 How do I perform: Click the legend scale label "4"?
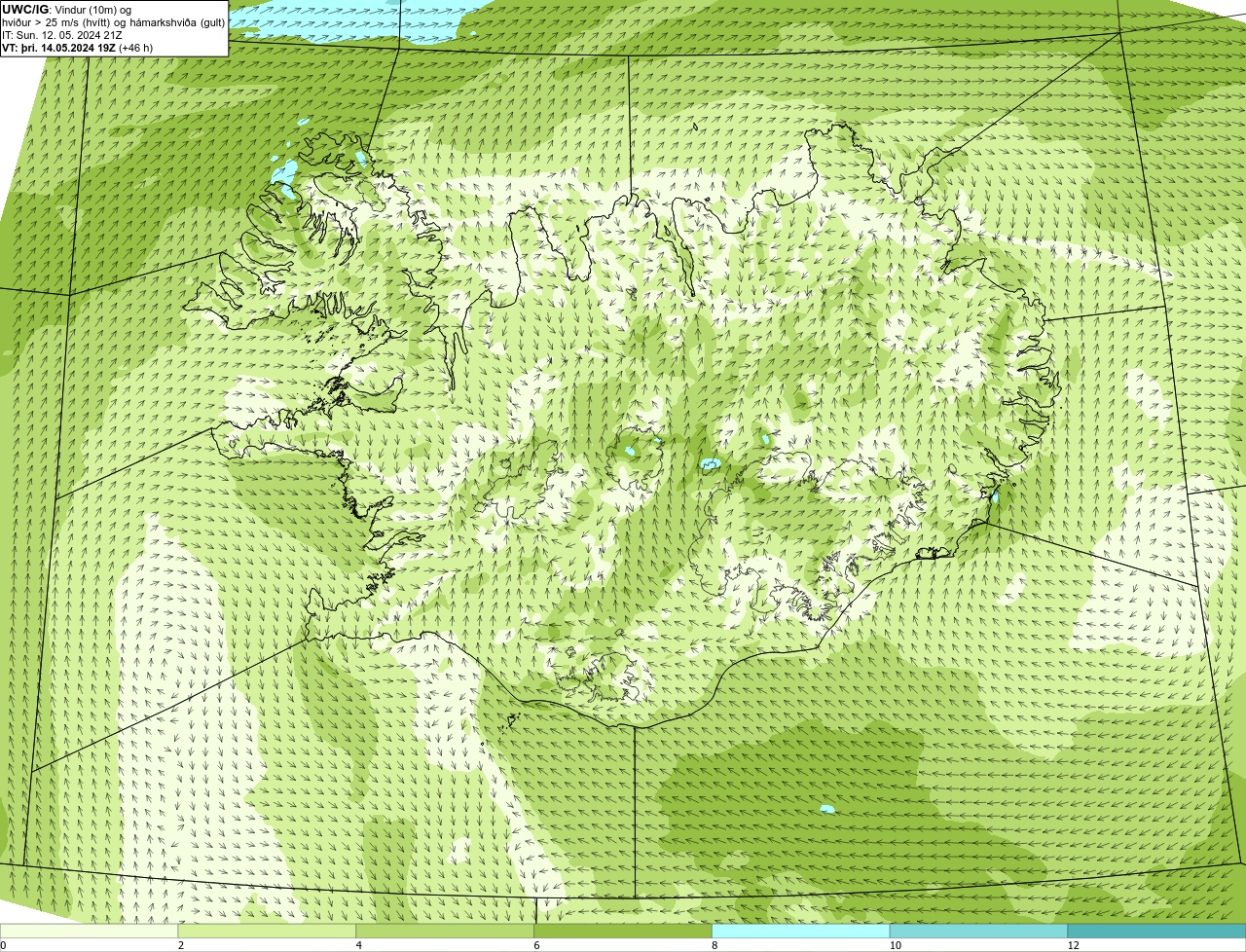(x=358, y=945)
